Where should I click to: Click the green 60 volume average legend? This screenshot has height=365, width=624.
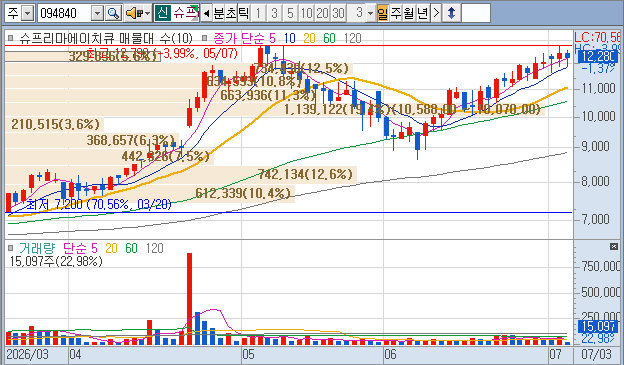131,248
